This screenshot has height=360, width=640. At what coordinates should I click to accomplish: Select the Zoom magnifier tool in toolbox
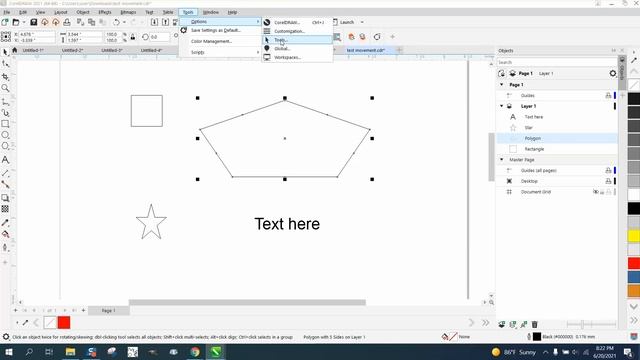[5, 88]
